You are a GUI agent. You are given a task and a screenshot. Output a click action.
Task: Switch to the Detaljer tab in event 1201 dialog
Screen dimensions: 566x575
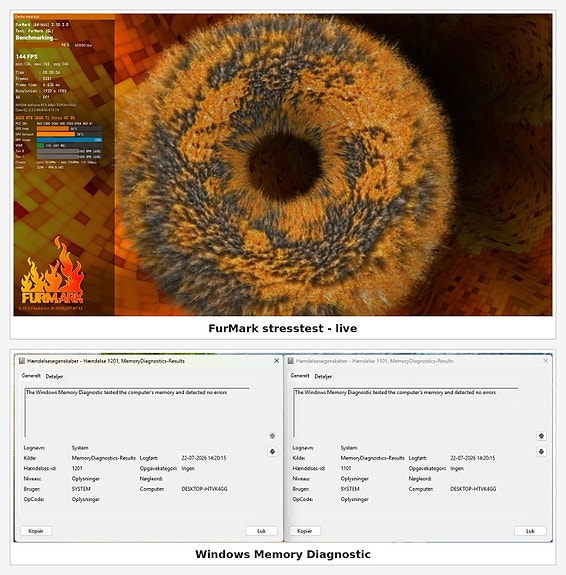coord(54,376)
